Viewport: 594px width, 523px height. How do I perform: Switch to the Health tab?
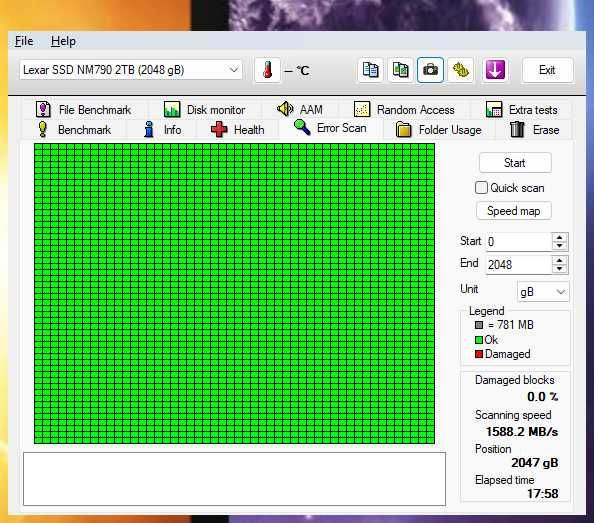(238, 130)
